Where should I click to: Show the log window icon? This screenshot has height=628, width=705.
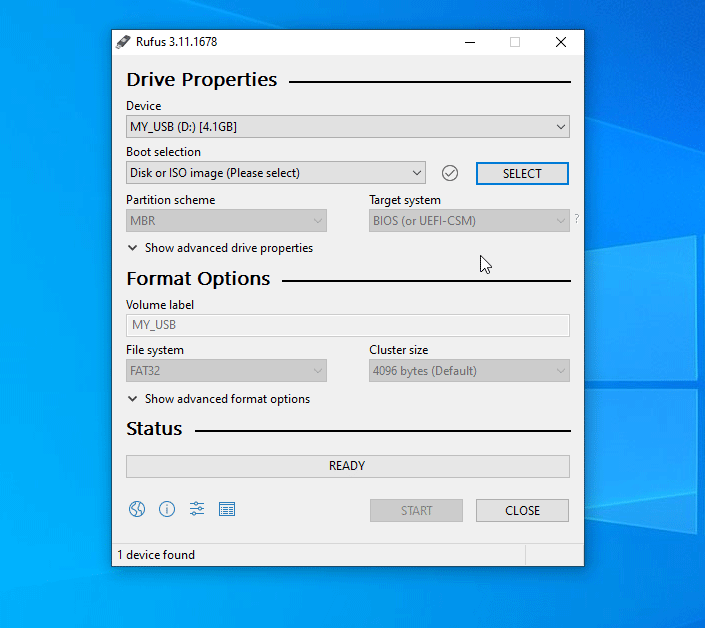click(227, 509)
